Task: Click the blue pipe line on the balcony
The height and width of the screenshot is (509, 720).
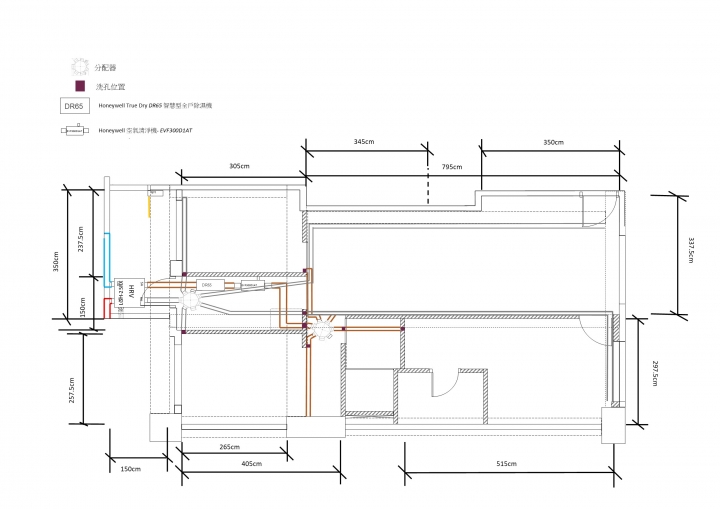Action: (x=107, y=260)
